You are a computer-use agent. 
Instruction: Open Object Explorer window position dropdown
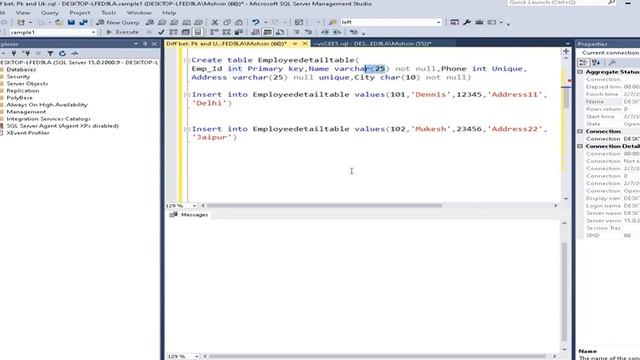(x=136, y=44)
